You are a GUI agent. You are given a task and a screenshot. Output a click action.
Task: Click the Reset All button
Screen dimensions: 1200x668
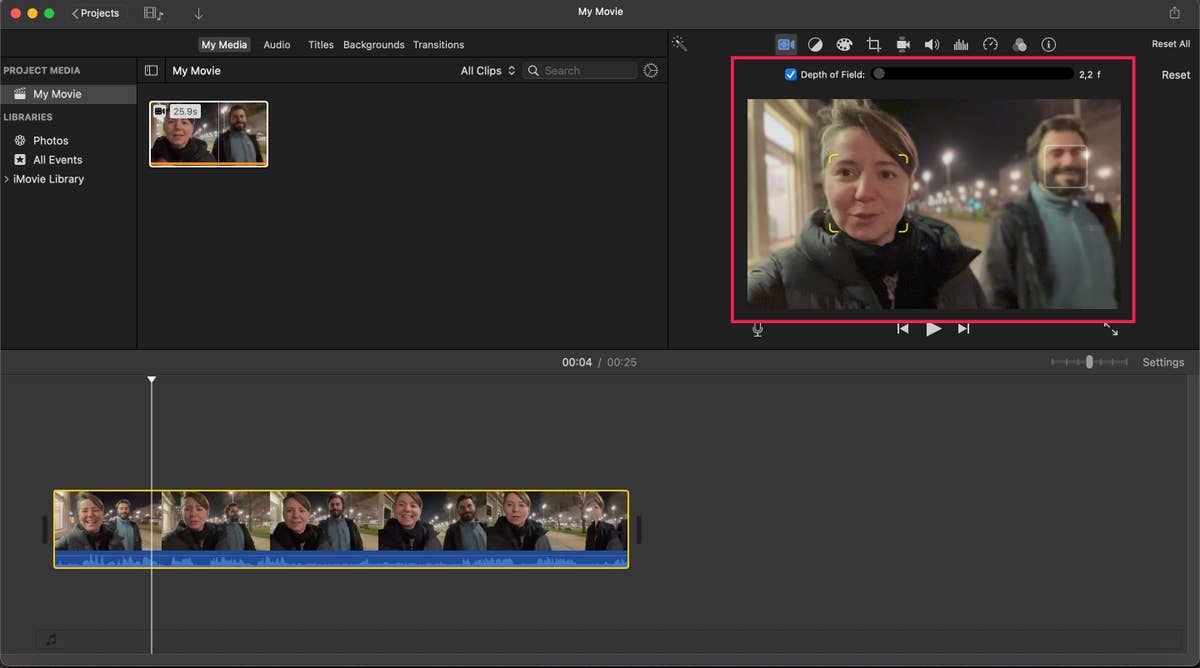pos(1170,44)
